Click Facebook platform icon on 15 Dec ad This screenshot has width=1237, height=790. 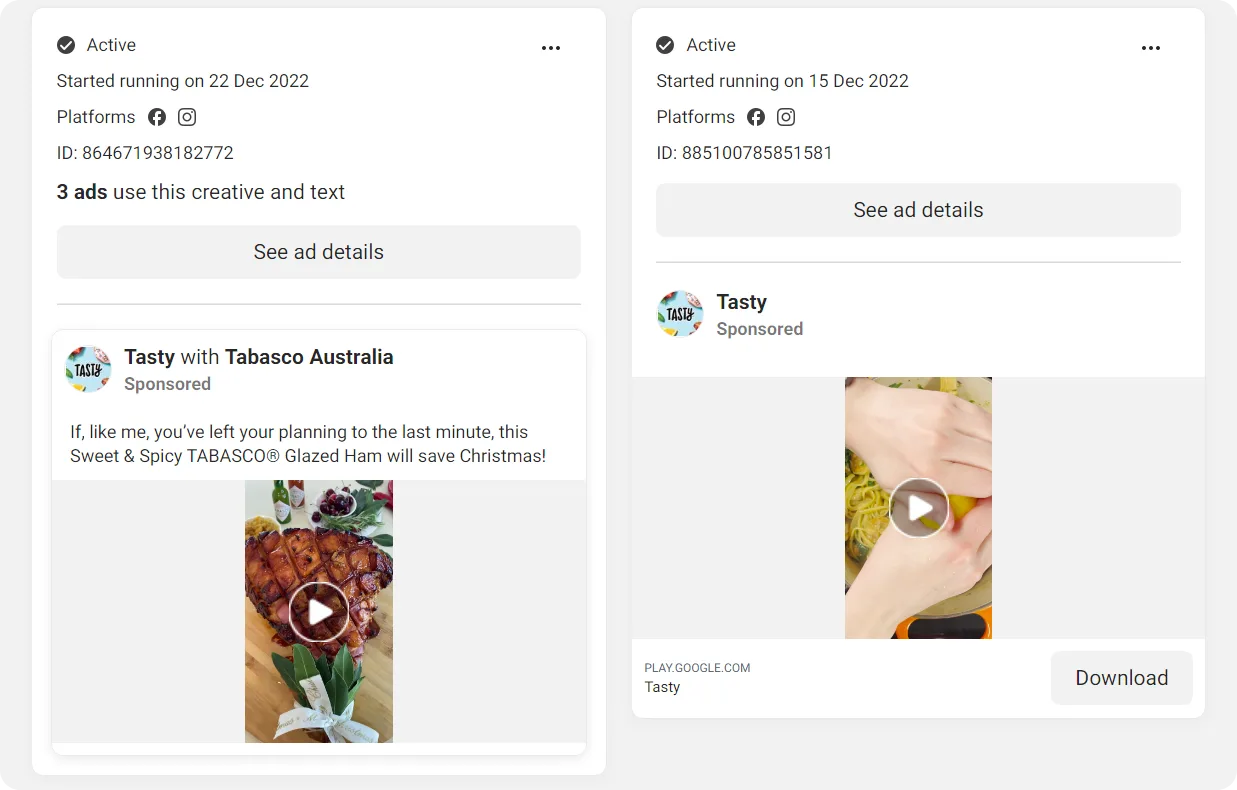pos(756,117)
